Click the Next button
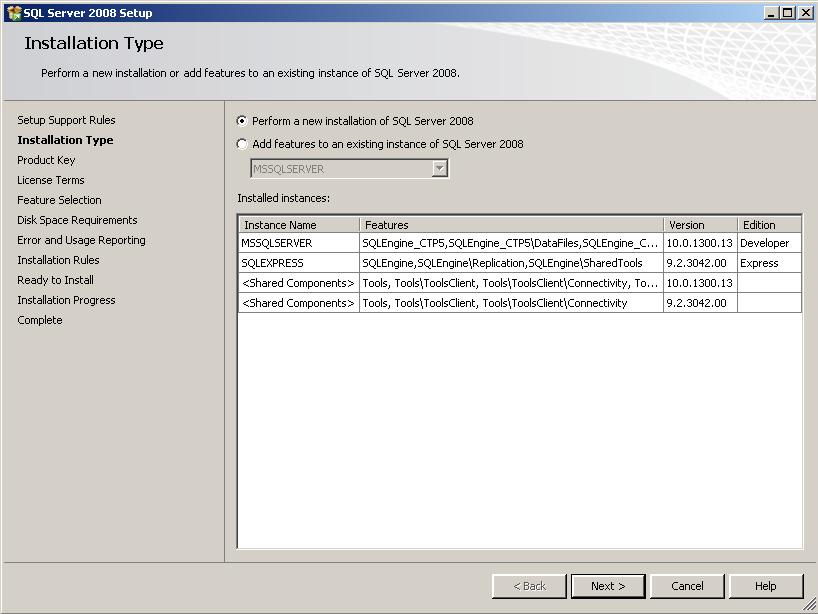 click(607, 586)
